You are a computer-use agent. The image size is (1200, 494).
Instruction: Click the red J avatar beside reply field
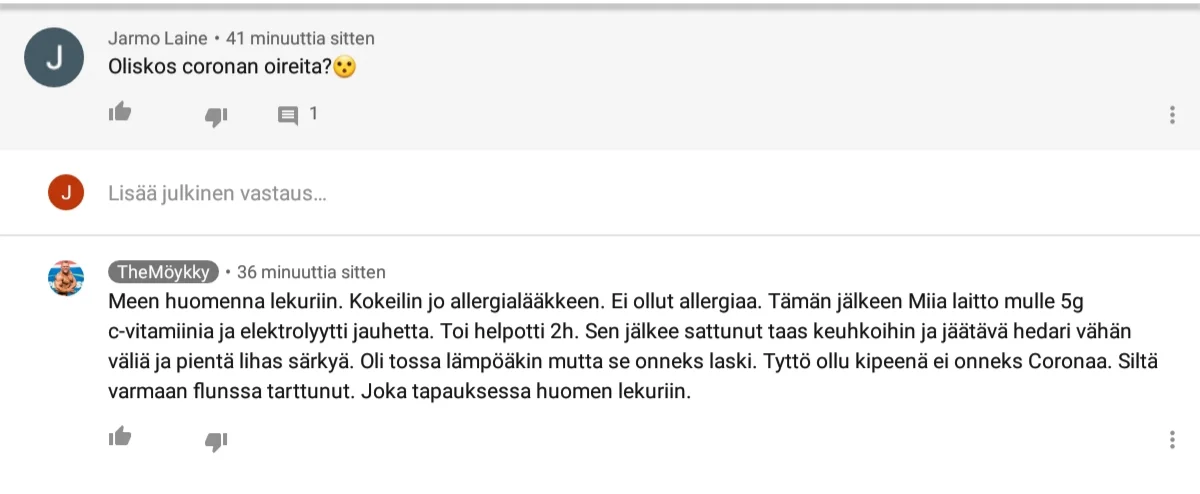66,193
